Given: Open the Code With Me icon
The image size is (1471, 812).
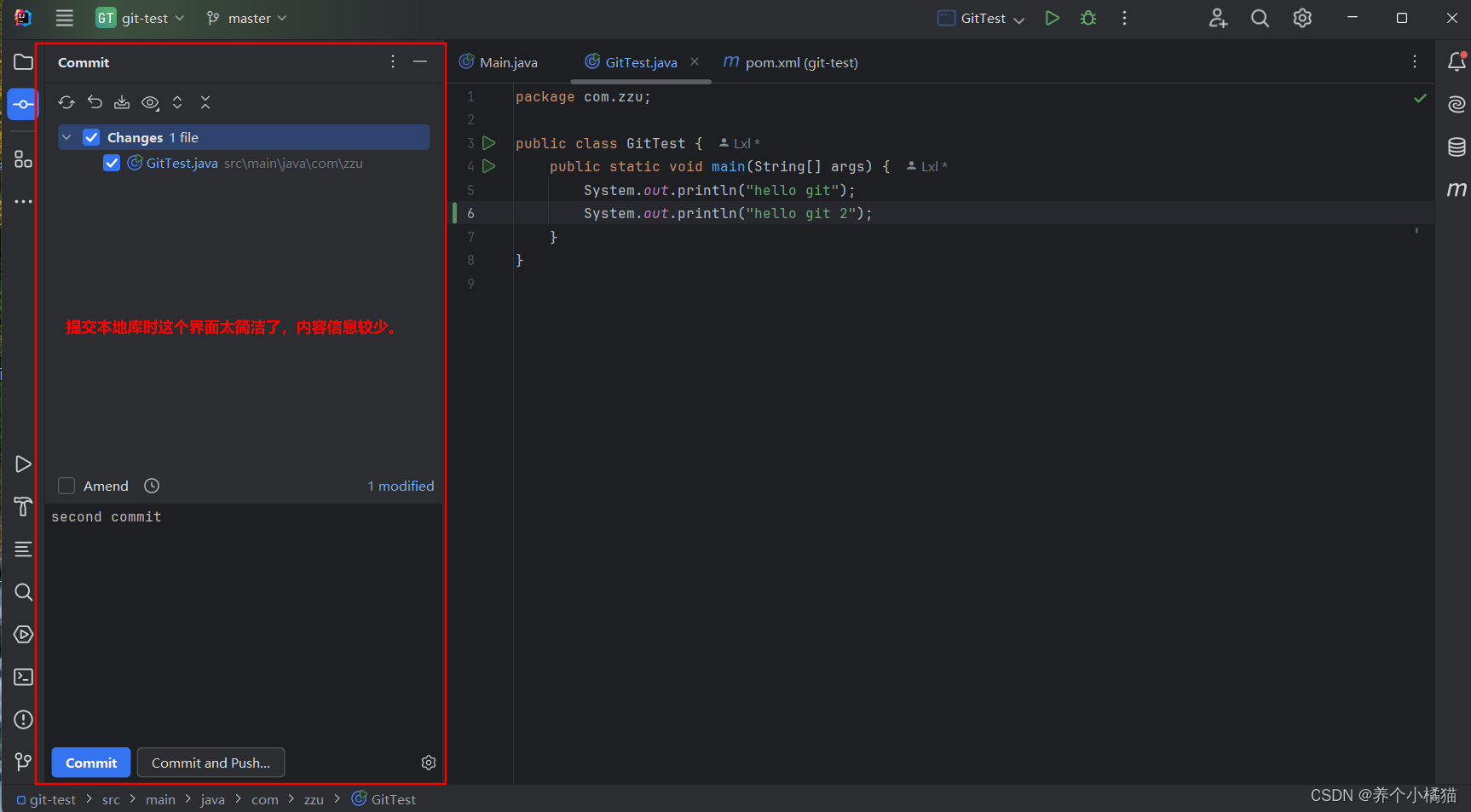Looking at the screenshot, I should click(1218, 18).
